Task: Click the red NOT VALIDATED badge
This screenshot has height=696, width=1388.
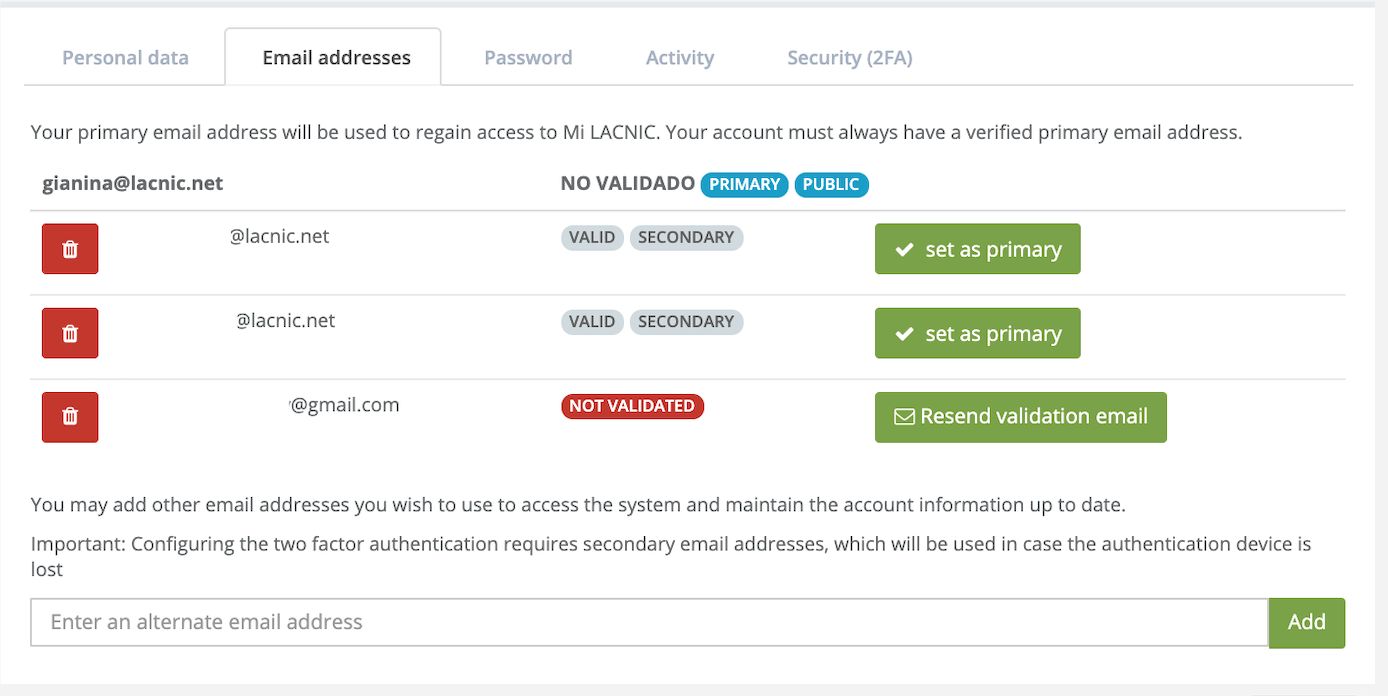Action: pos(632,406)
